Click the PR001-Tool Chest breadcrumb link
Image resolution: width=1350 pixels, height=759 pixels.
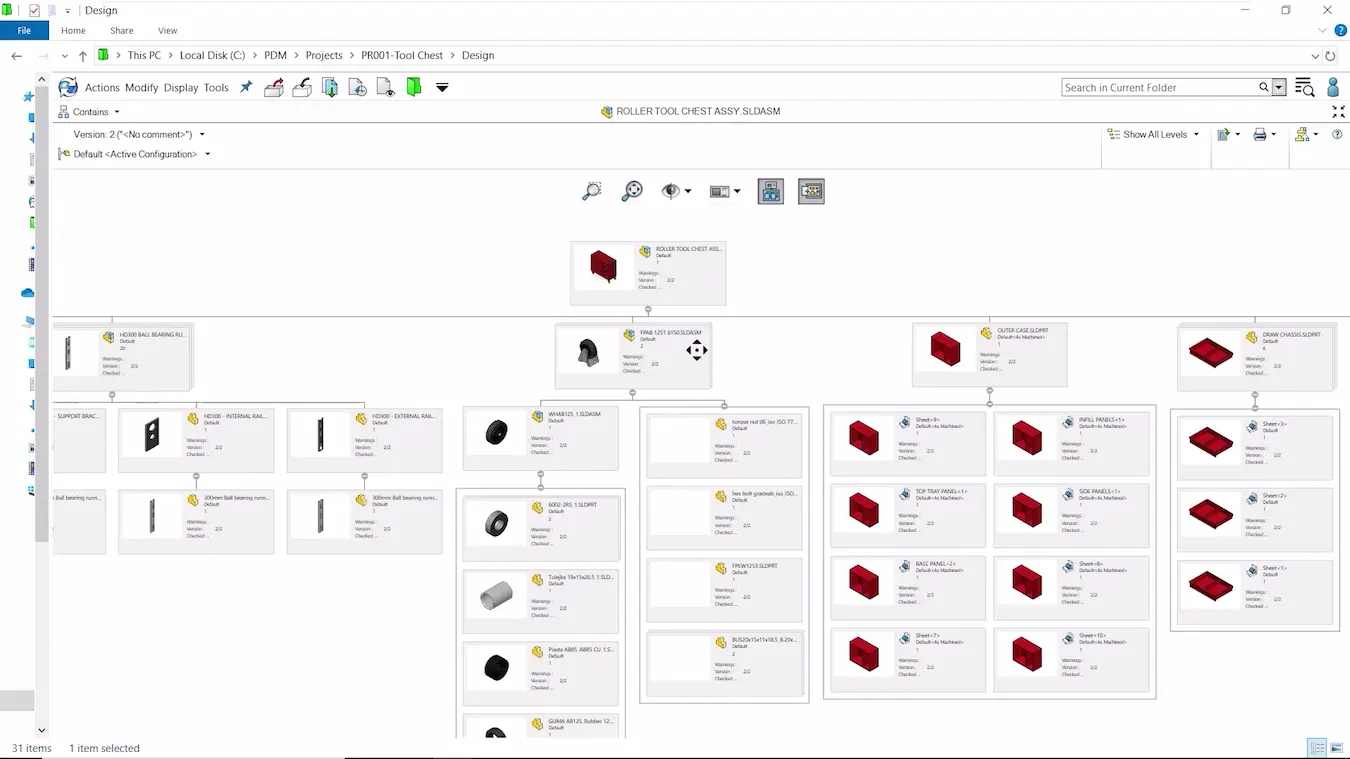(x=402, y=55)
